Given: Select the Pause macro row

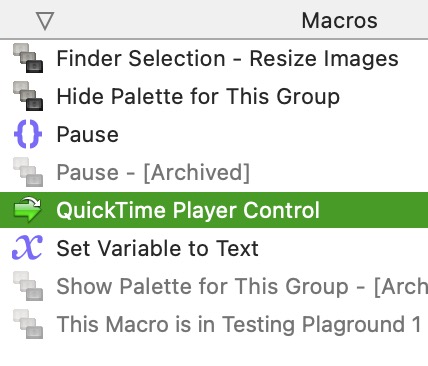Looking at the screenshot, I should [x=214, y=134].
